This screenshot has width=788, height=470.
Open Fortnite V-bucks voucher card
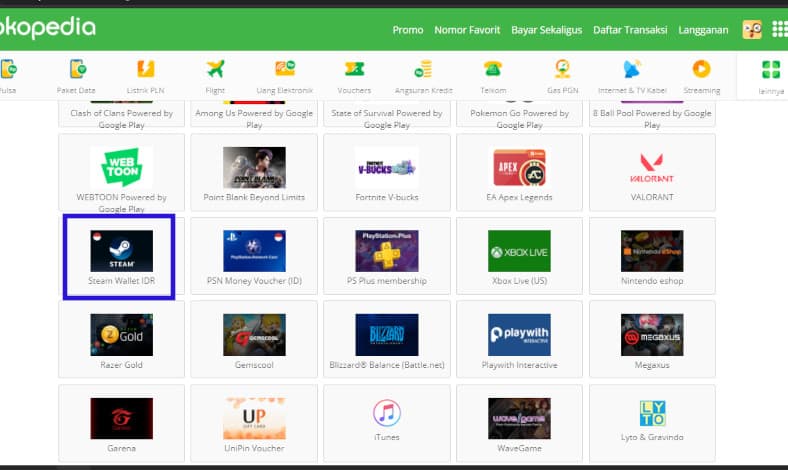(x=386, y=172)
